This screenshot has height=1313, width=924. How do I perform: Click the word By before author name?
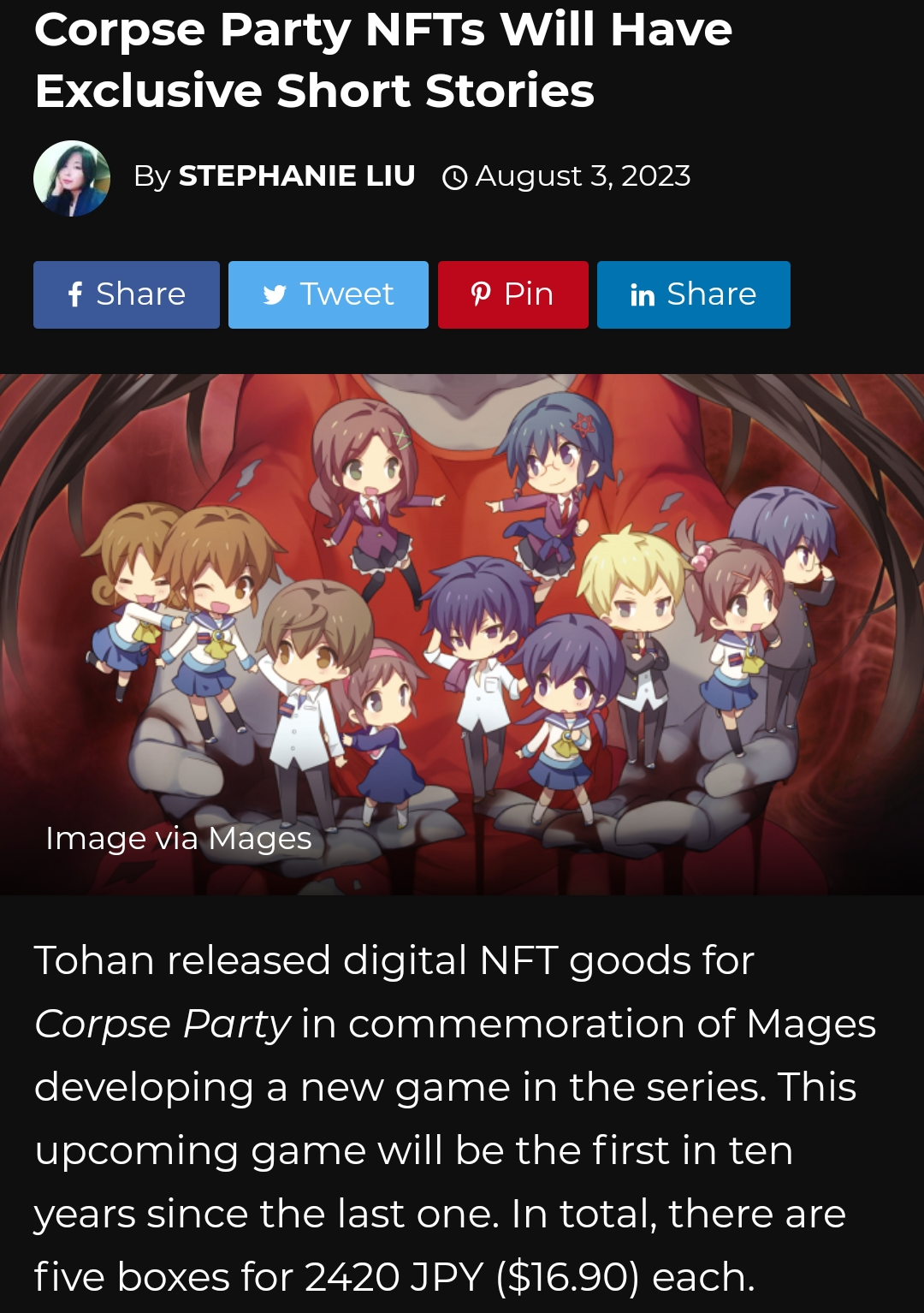coord(152,177)
